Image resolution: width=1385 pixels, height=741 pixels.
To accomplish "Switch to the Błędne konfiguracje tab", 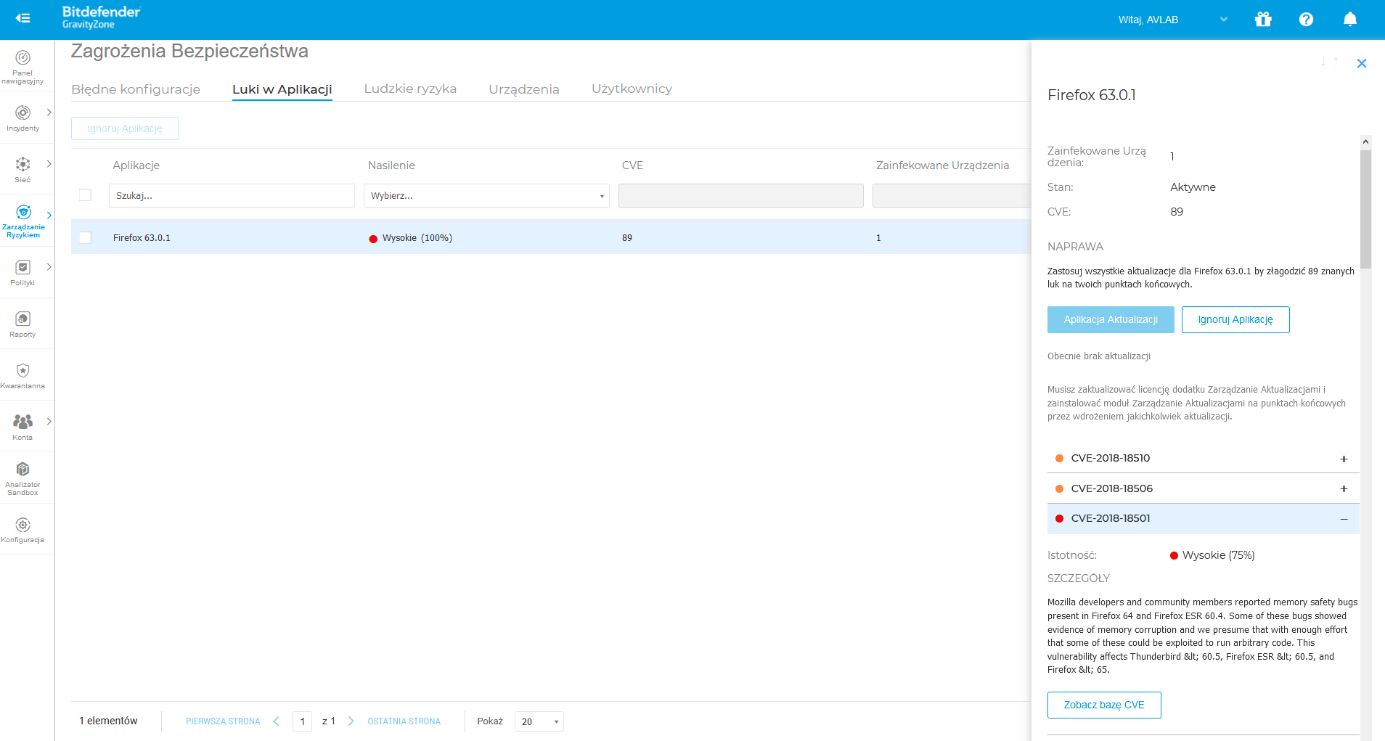I will coord(136,89).
